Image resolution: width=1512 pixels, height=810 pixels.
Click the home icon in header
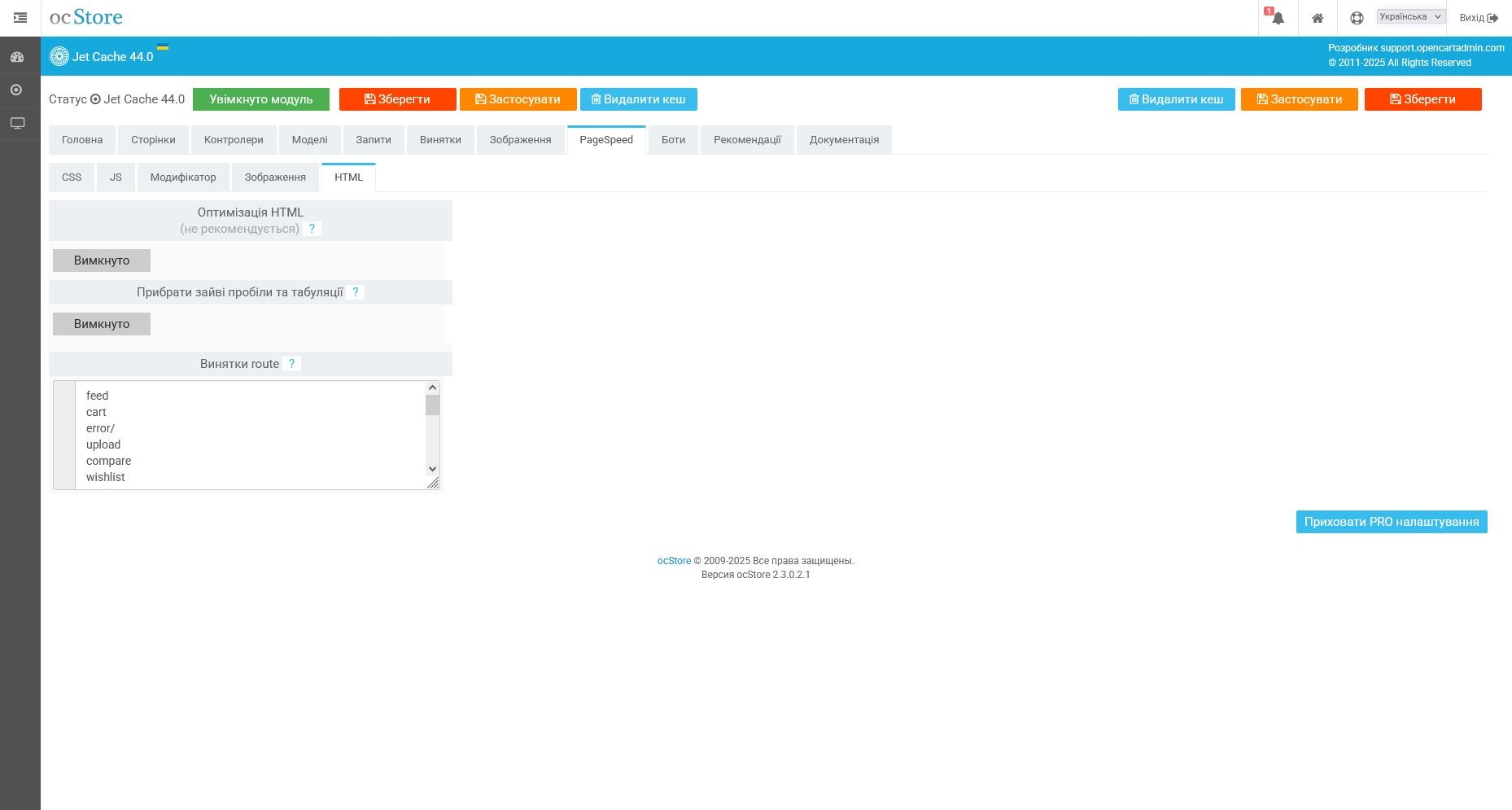(1317, 18)
